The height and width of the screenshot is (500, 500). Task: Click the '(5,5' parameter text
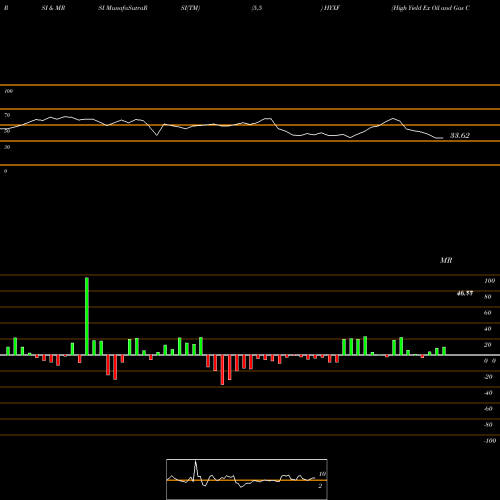(x=257, y=8)
